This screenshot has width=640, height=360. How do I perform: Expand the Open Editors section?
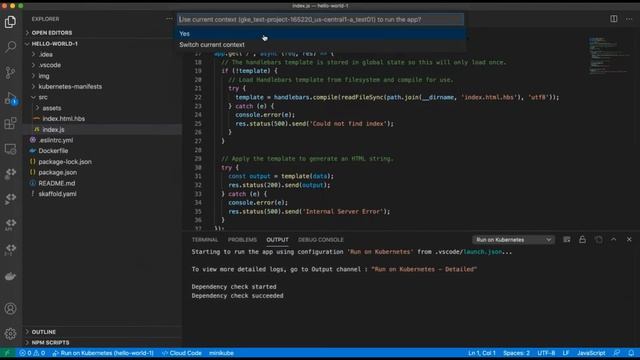[x=102, y=33]
